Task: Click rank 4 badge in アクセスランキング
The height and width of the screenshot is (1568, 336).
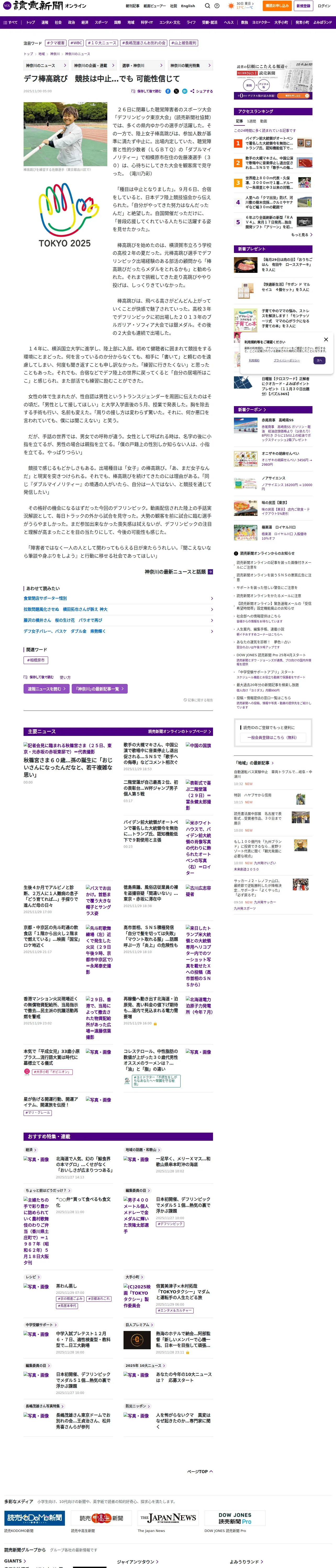Action: point(238,203)
